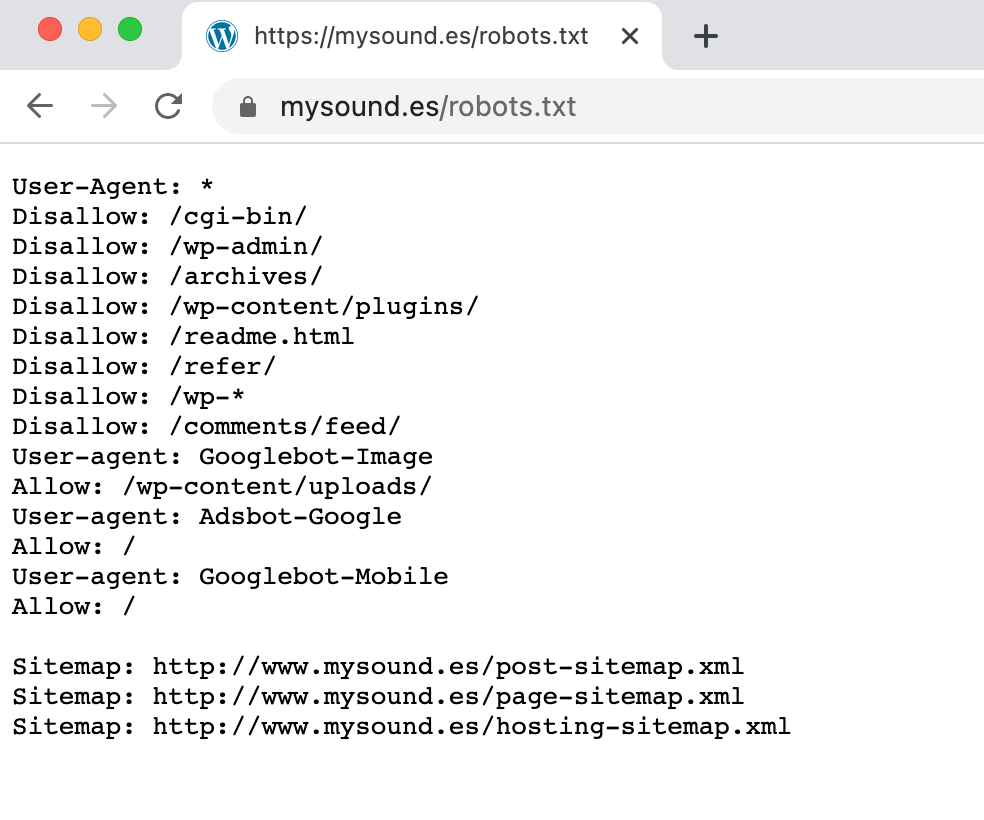Click the padlock site security icon
The height and width of the screenshot is (820, 984).
click(248, 107)
